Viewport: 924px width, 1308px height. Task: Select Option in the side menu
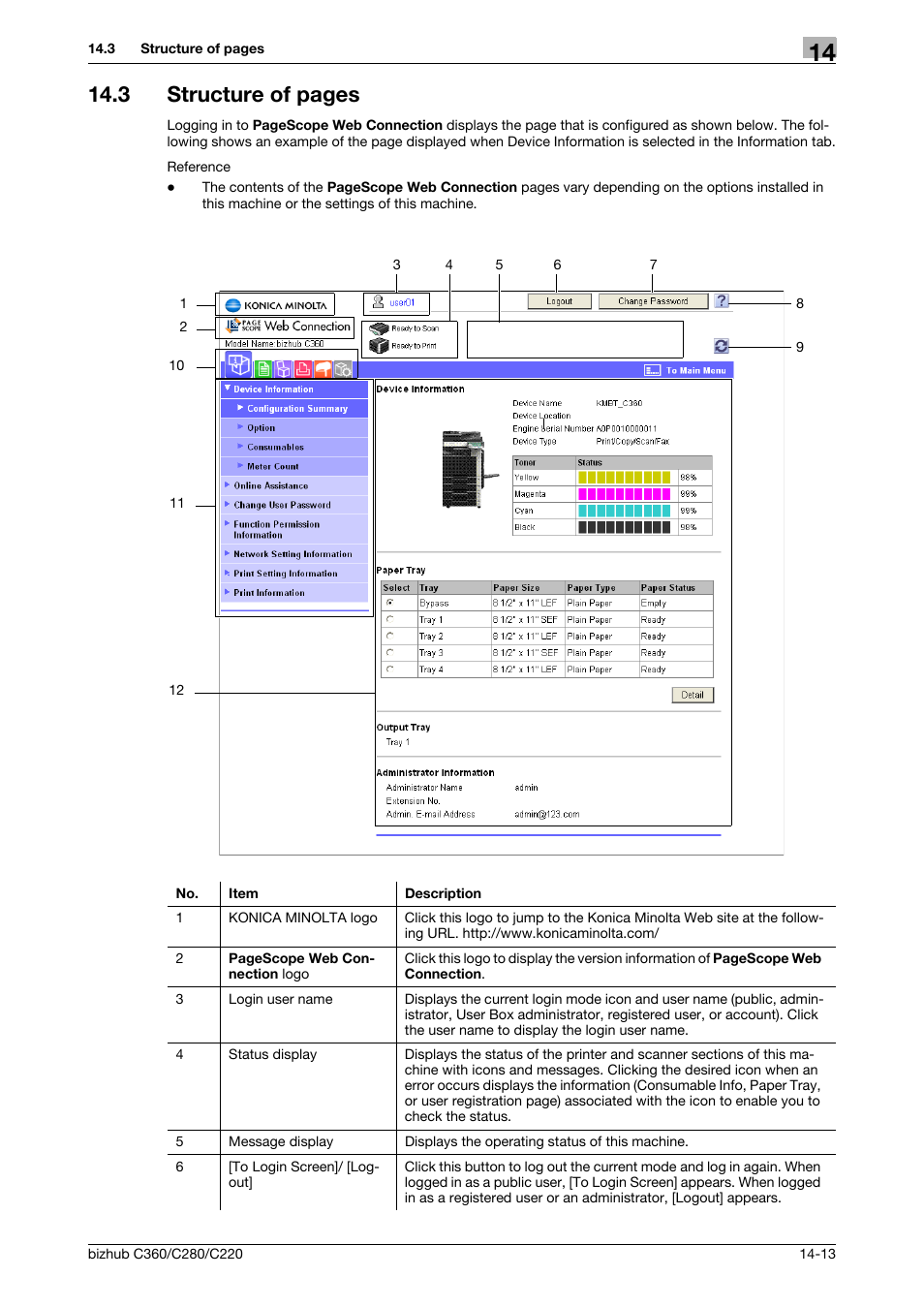[294, 428]
